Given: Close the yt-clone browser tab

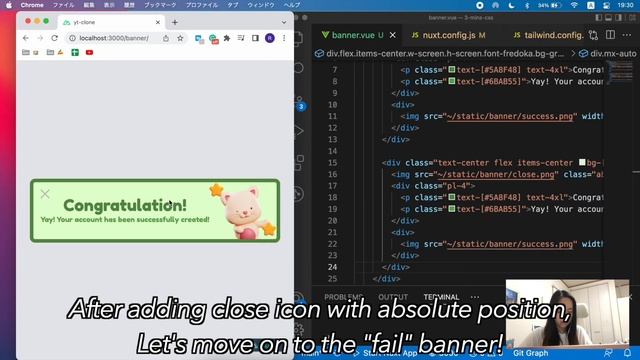Looking at the screenshot, I should tap(158, 22).
